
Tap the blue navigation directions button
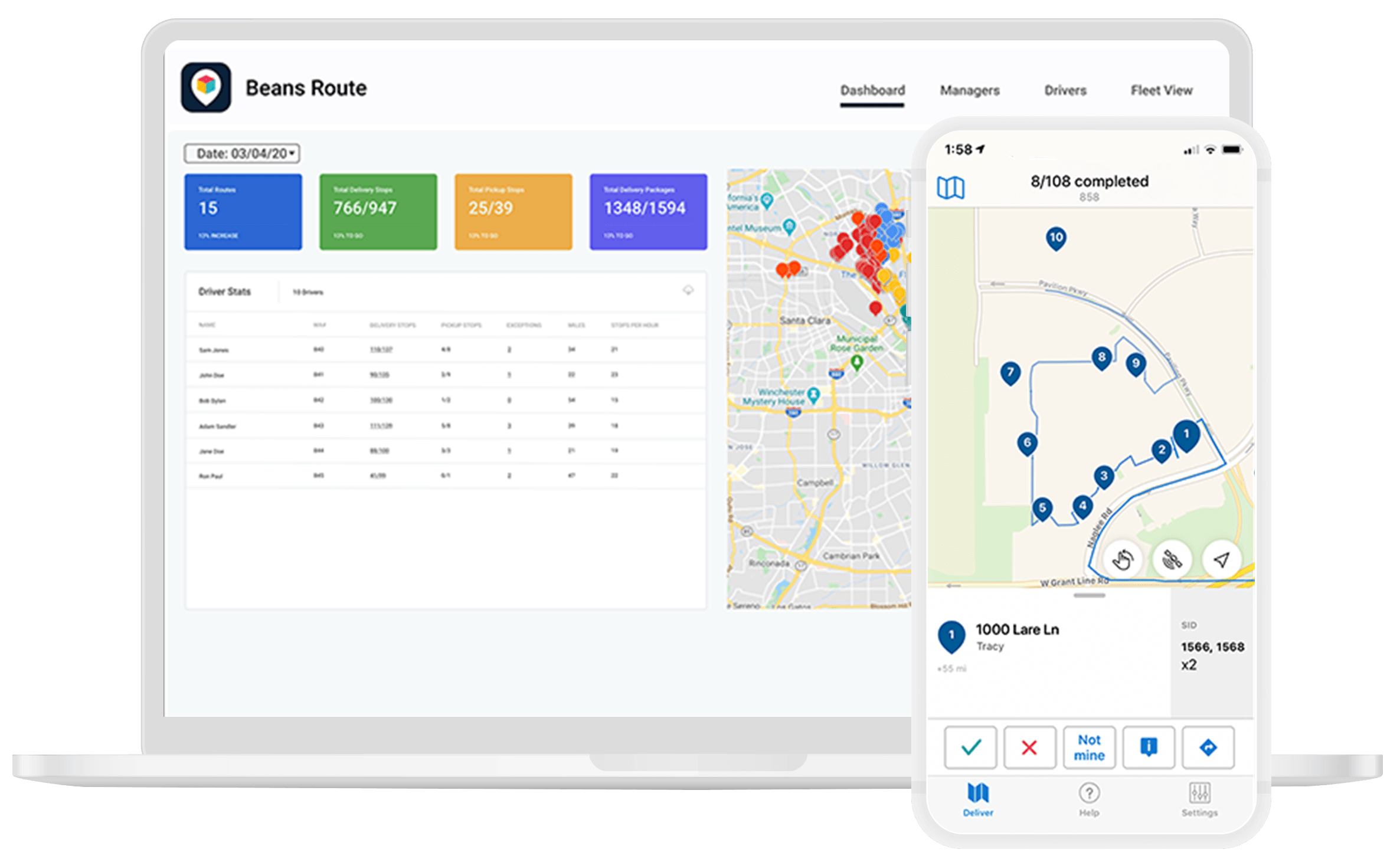(1208, 747)
